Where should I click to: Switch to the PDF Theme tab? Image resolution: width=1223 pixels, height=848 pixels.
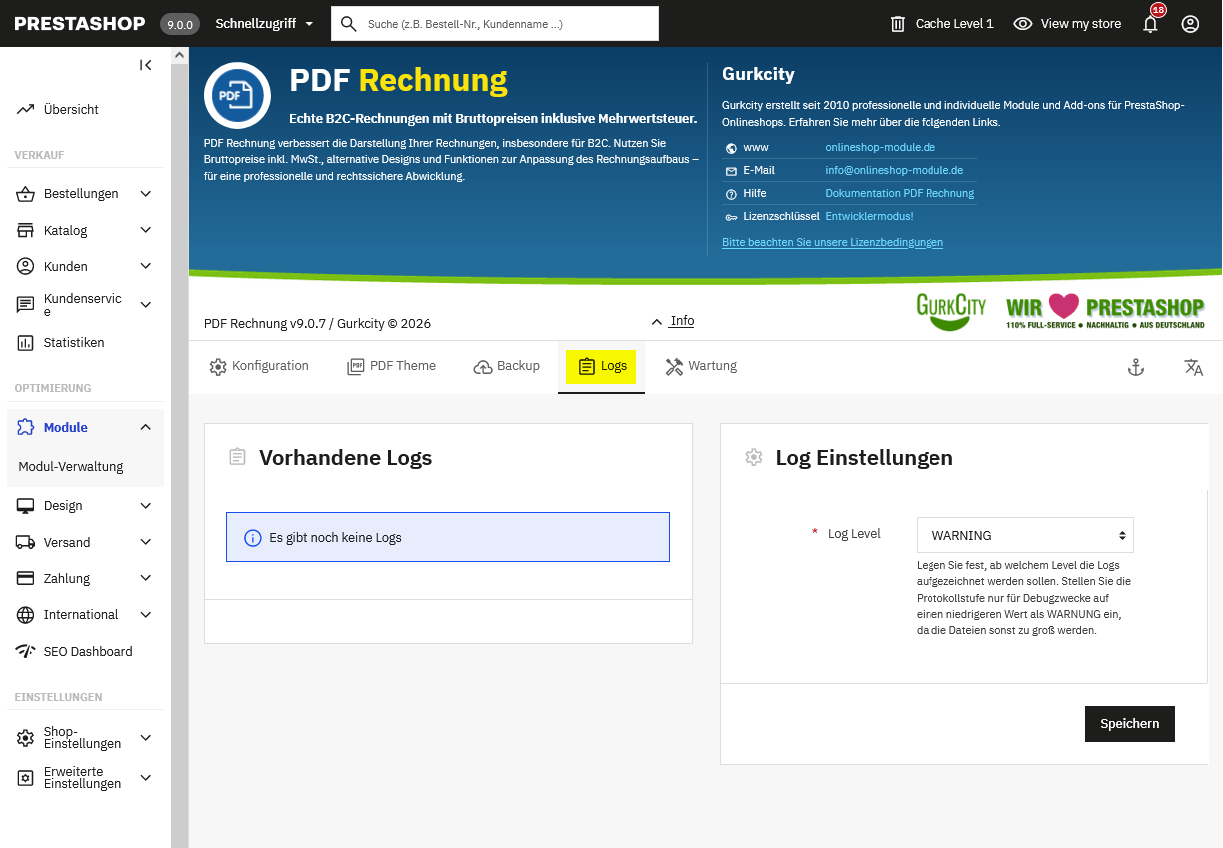pos(391,367)
